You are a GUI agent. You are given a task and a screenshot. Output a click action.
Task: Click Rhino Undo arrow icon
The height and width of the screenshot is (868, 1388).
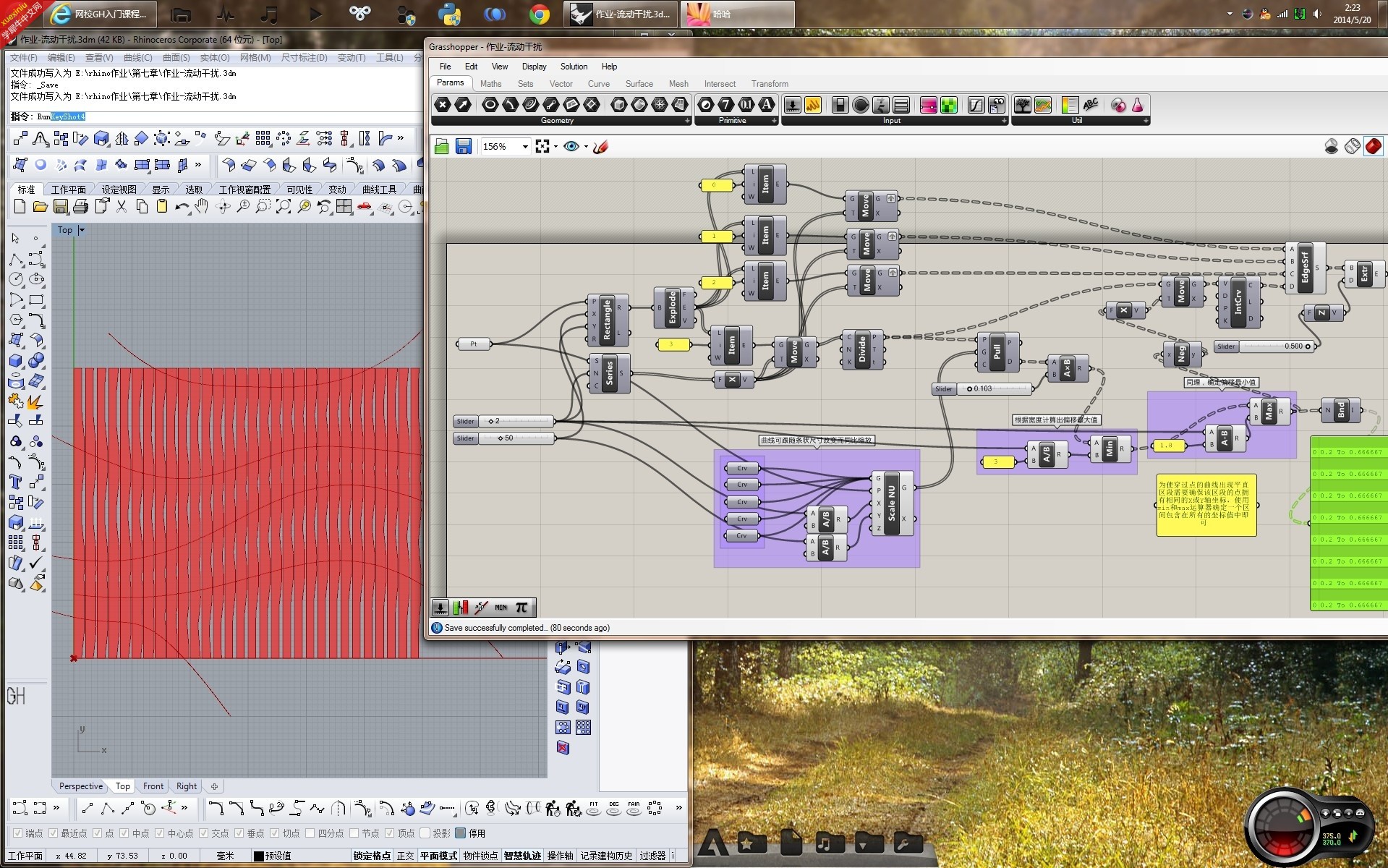(182, 207)
